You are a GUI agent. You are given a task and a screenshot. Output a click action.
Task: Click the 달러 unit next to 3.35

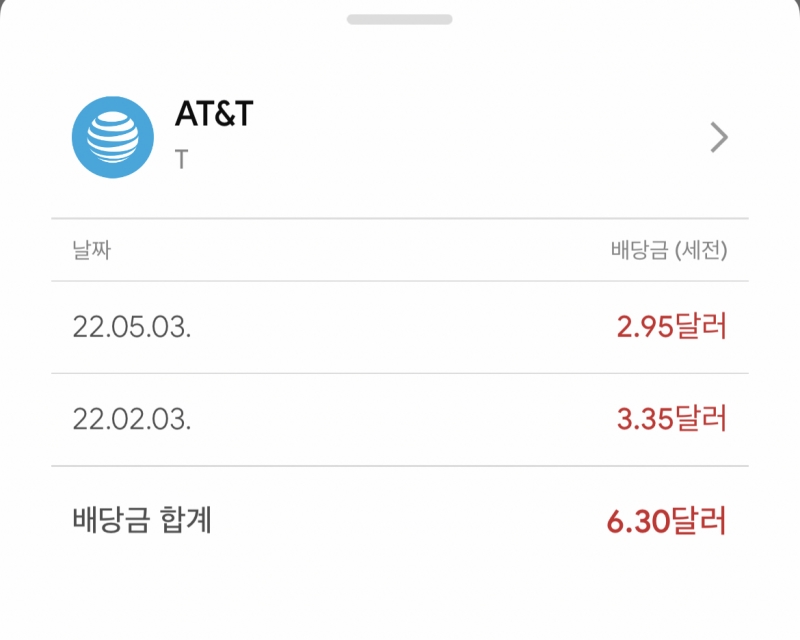point(701,420)
